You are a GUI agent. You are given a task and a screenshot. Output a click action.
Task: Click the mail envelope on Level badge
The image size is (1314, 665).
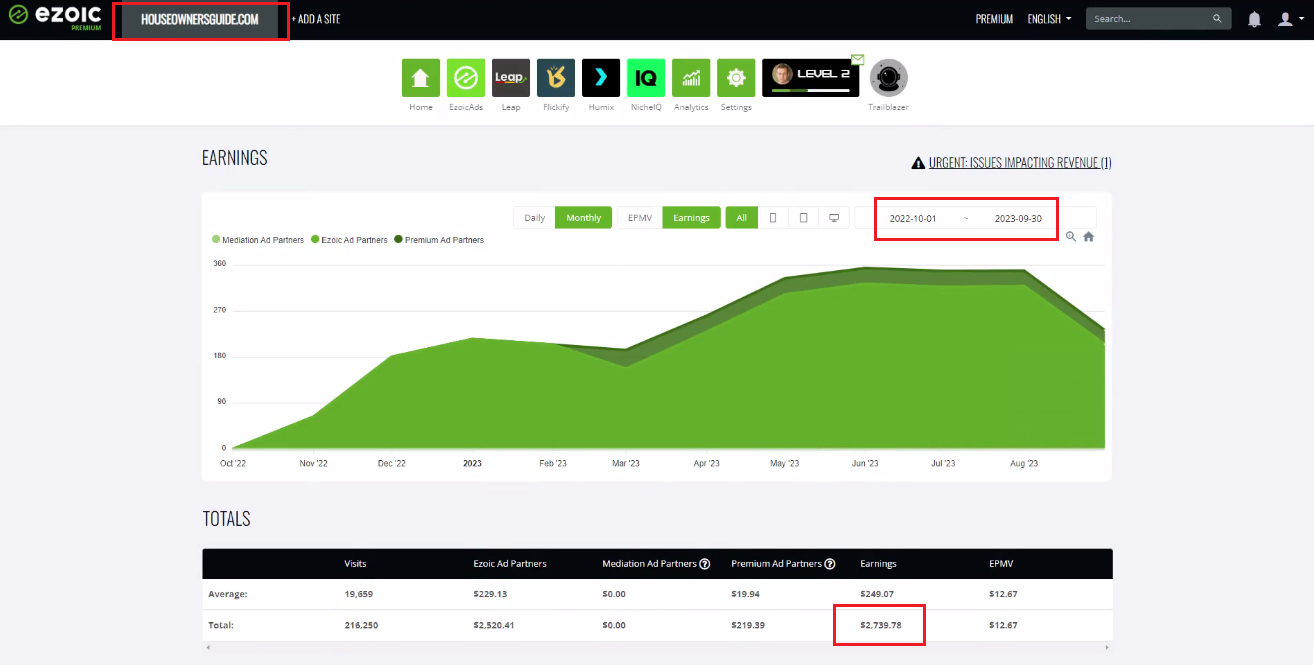857,59
